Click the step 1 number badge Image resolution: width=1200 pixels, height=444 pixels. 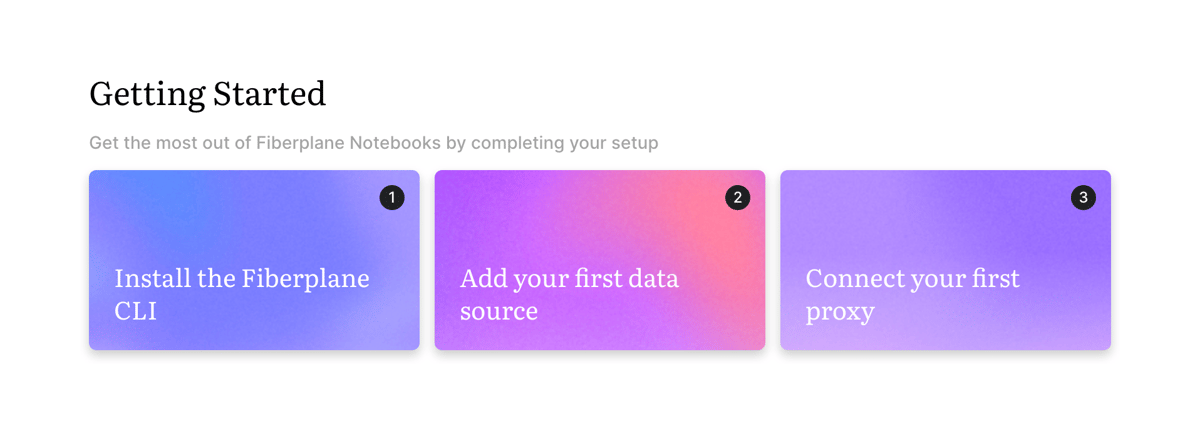[x=392, y=197]
